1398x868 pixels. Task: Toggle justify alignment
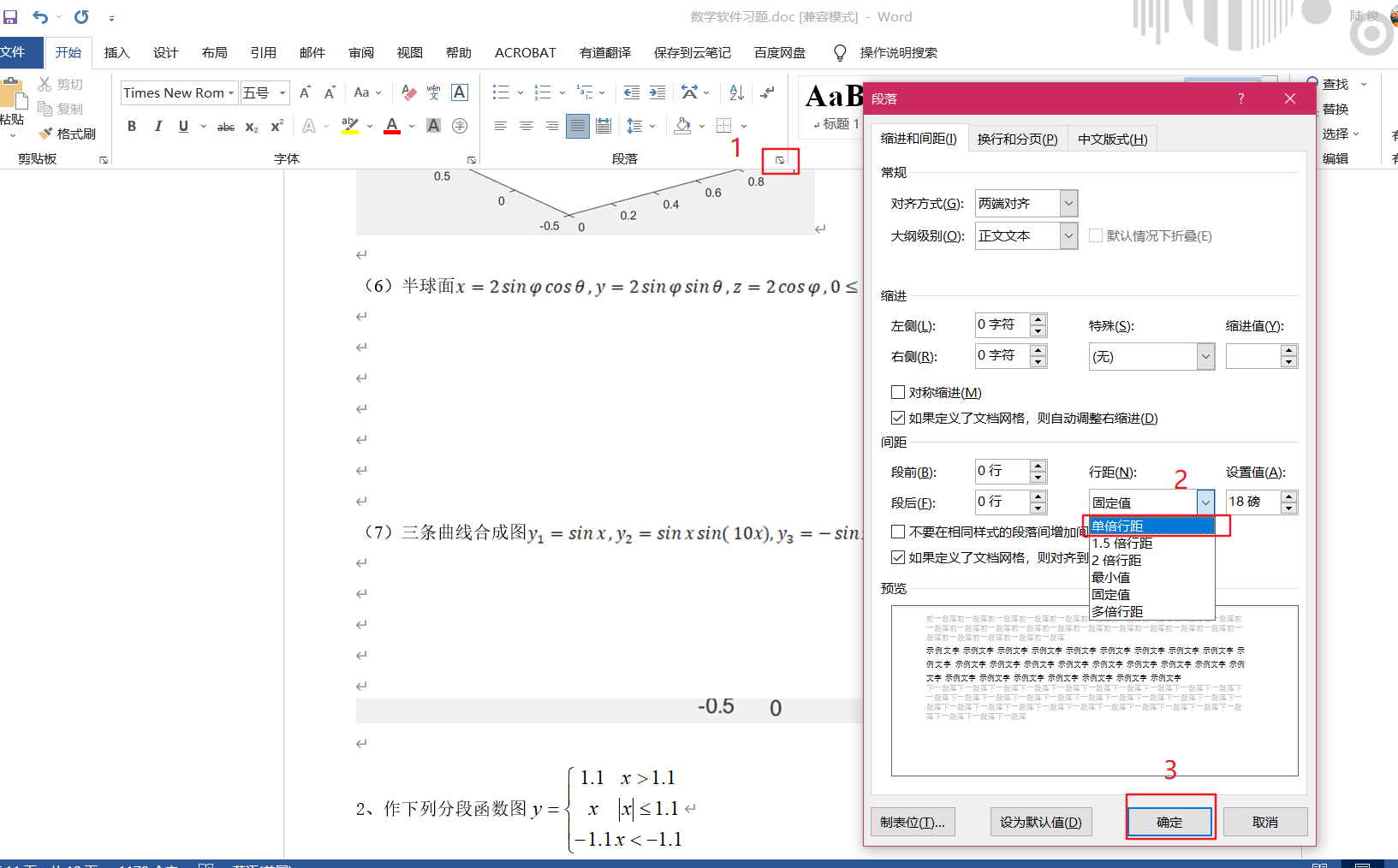click(x=578, y=127)
